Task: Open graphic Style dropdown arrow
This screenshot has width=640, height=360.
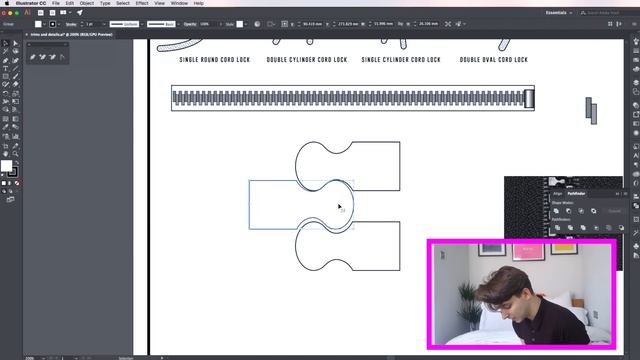Action: pos(245,24)
